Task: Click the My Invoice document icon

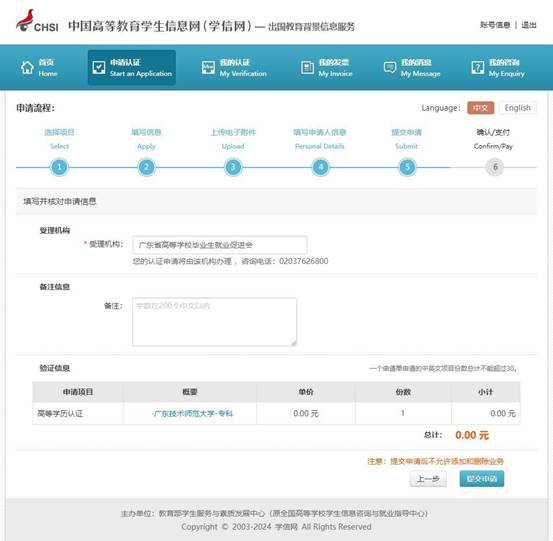Action: tap(307, 67)
